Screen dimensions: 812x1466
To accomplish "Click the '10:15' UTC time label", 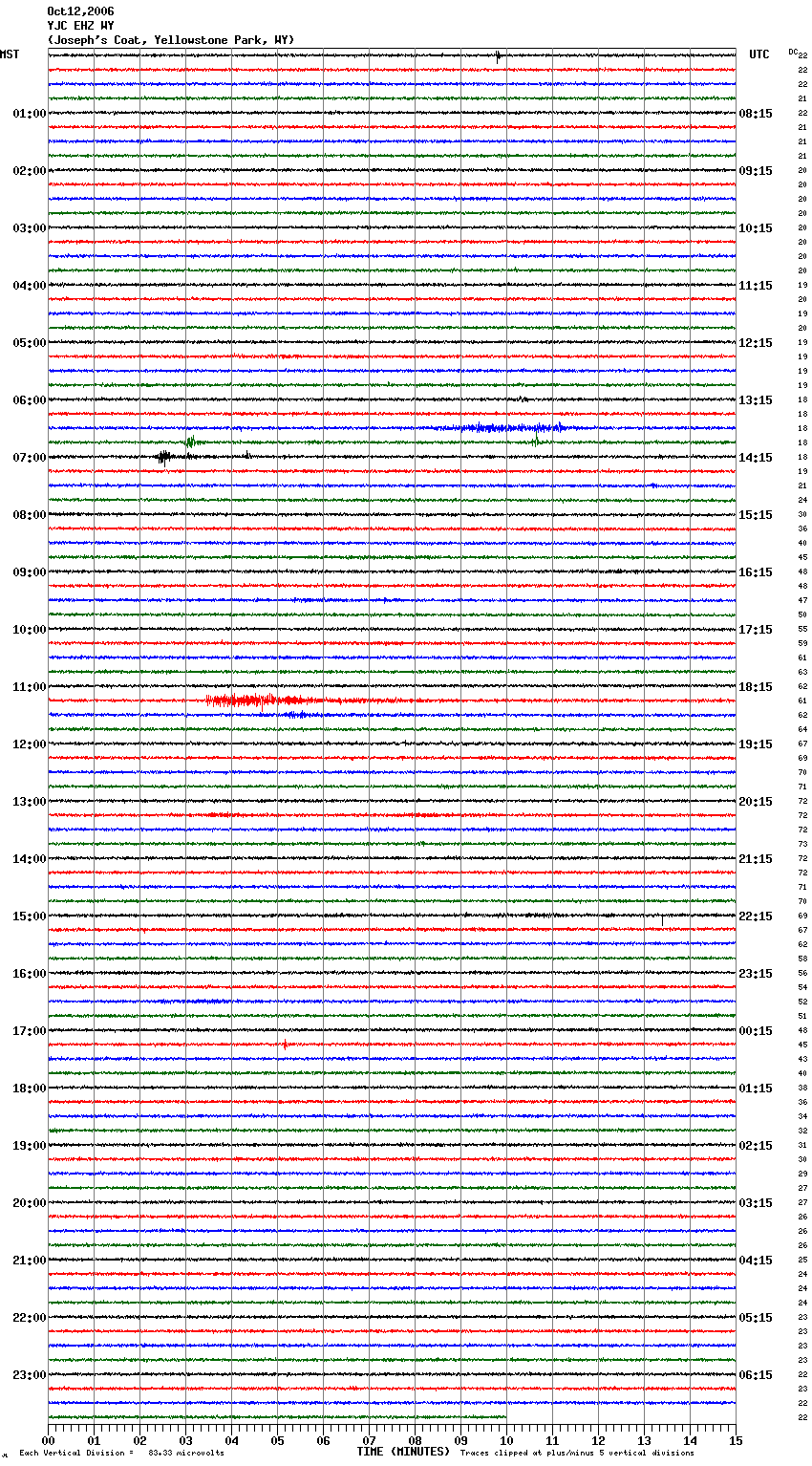I will (x=756, y=228).
